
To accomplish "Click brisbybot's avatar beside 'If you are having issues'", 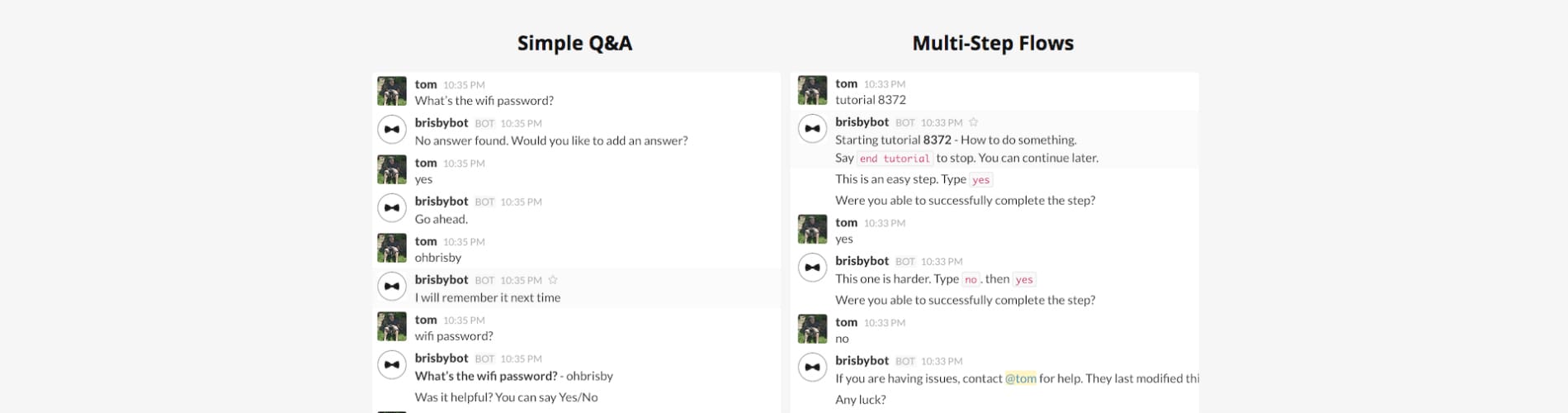I will click(x=813, y=368).
